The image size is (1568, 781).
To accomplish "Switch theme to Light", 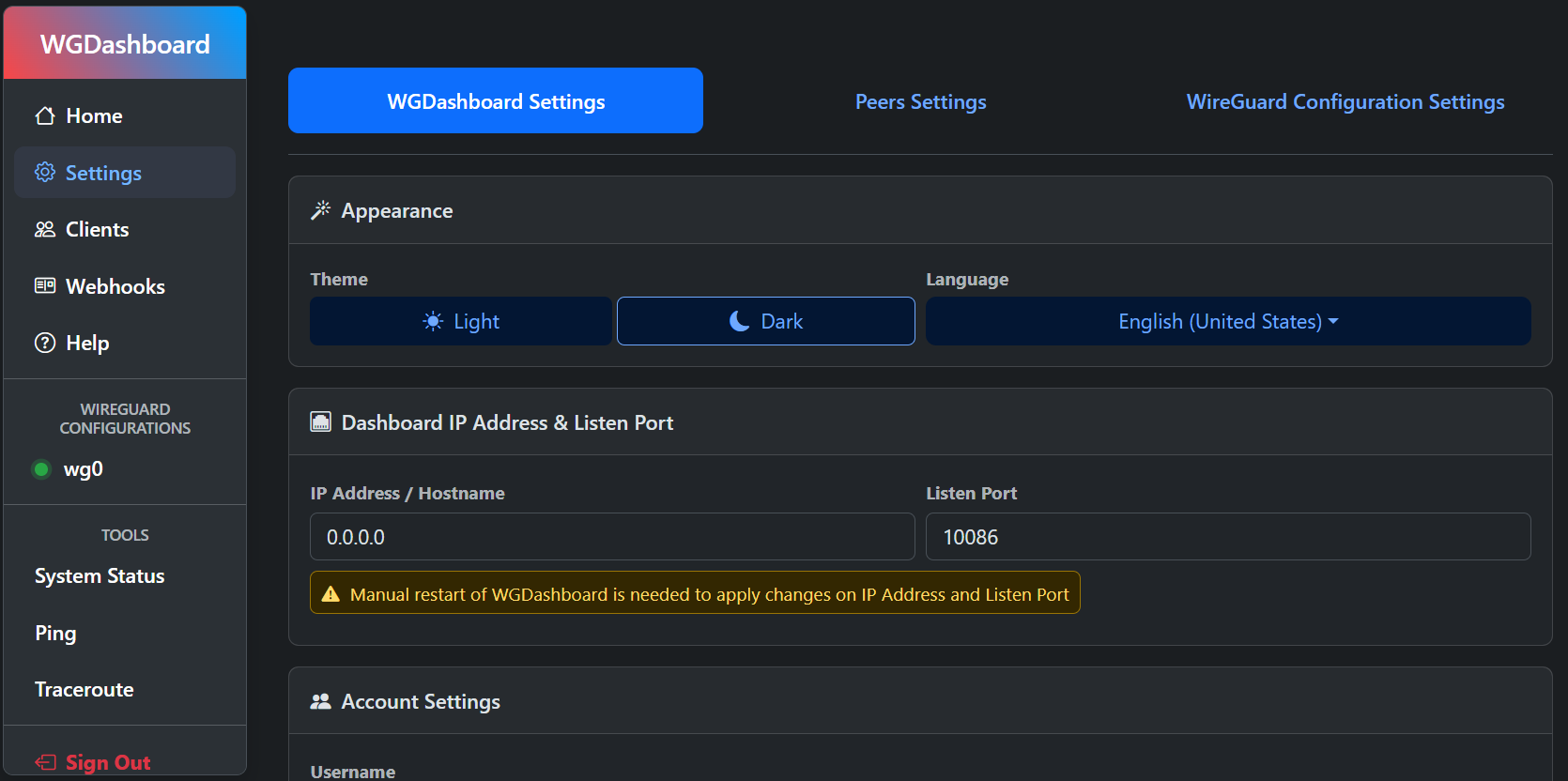I will 461,321.
